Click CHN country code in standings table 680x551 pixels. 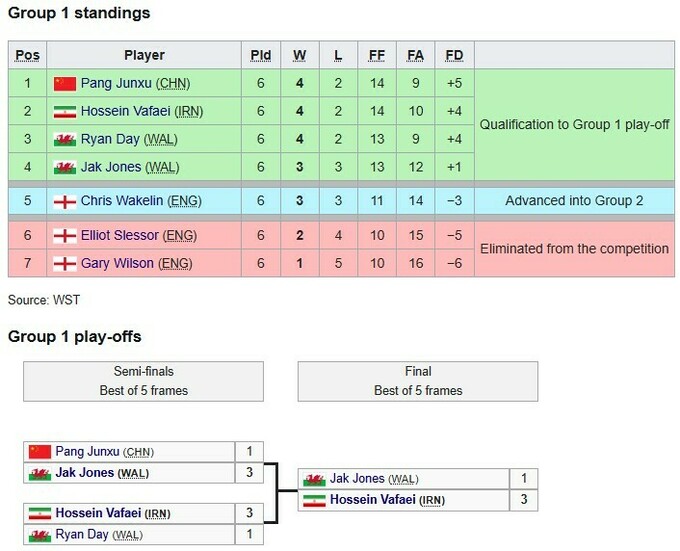pyautogui.click(x=170, y=83)
